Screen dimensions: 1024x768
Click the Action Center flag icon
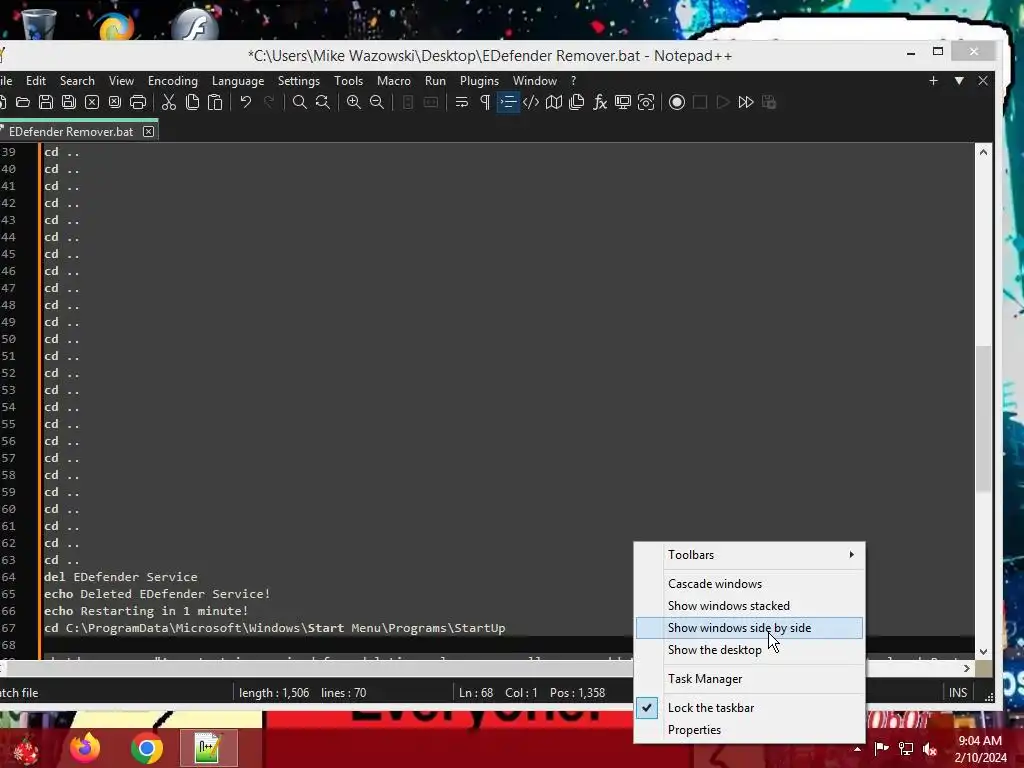(881, 748)
